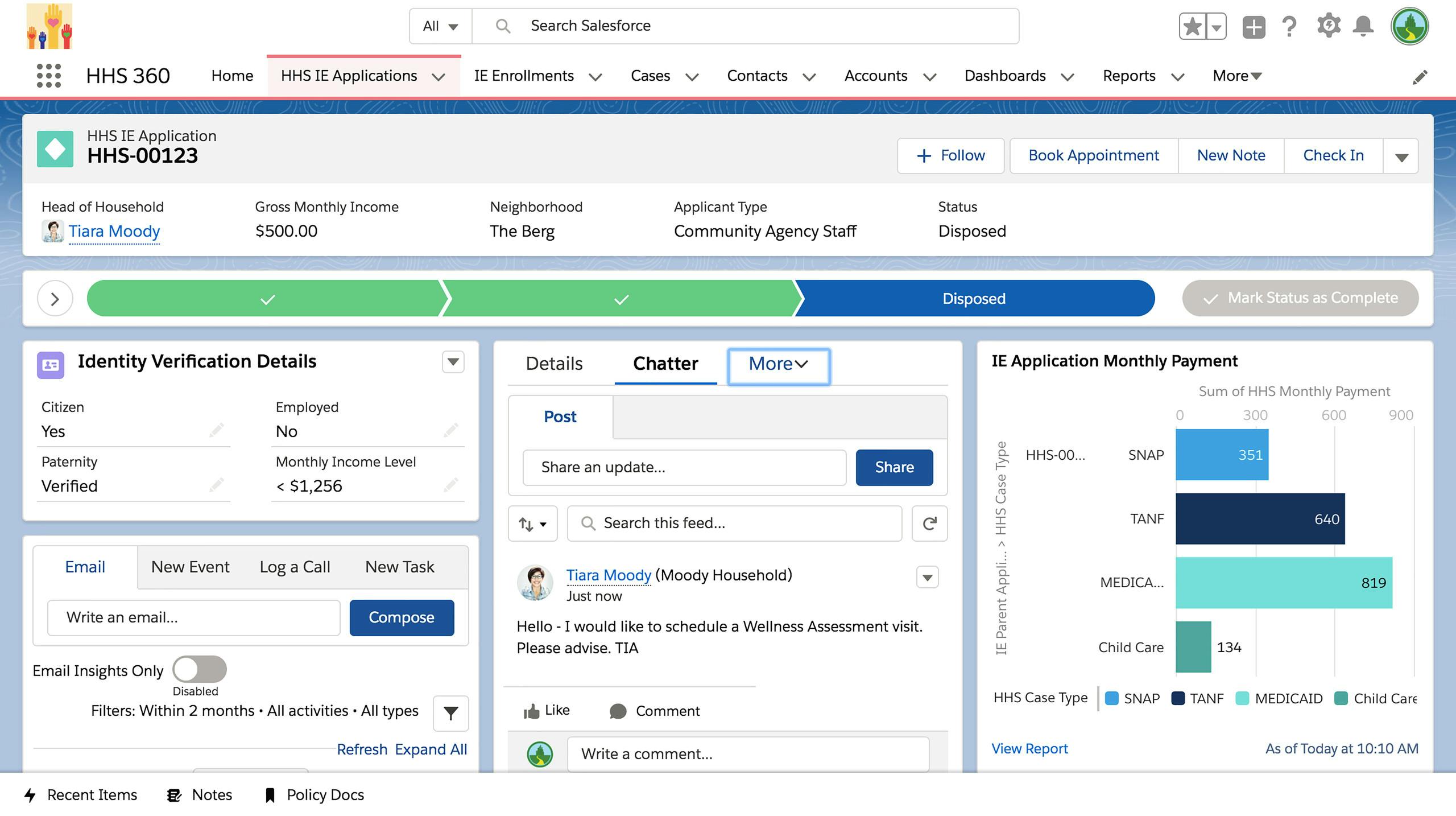Click the Identity Verification Details panel icon

[52, 361]
